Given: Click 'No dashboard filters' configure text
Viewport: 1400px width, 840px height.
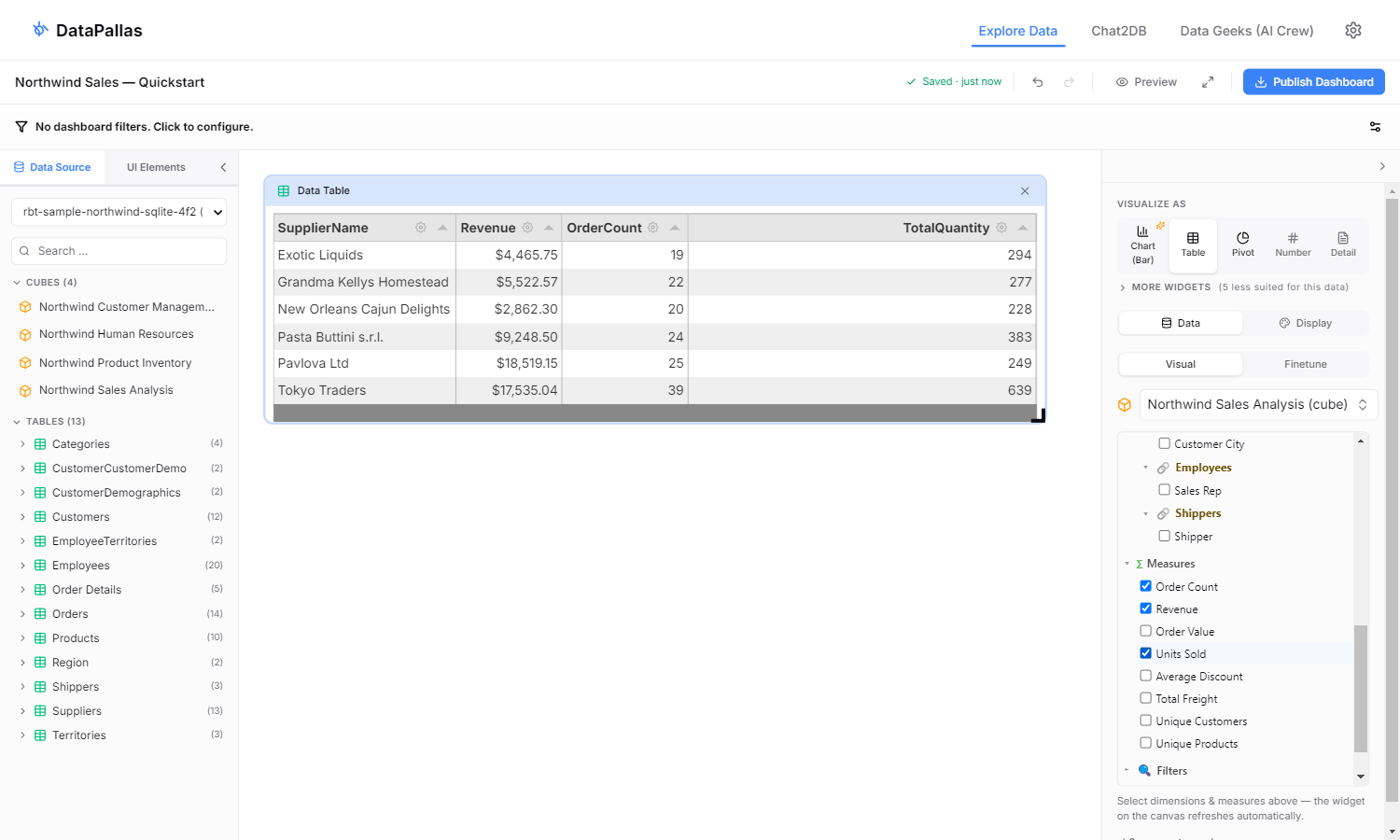Looking at the screenshot, I should pos(144,127).
